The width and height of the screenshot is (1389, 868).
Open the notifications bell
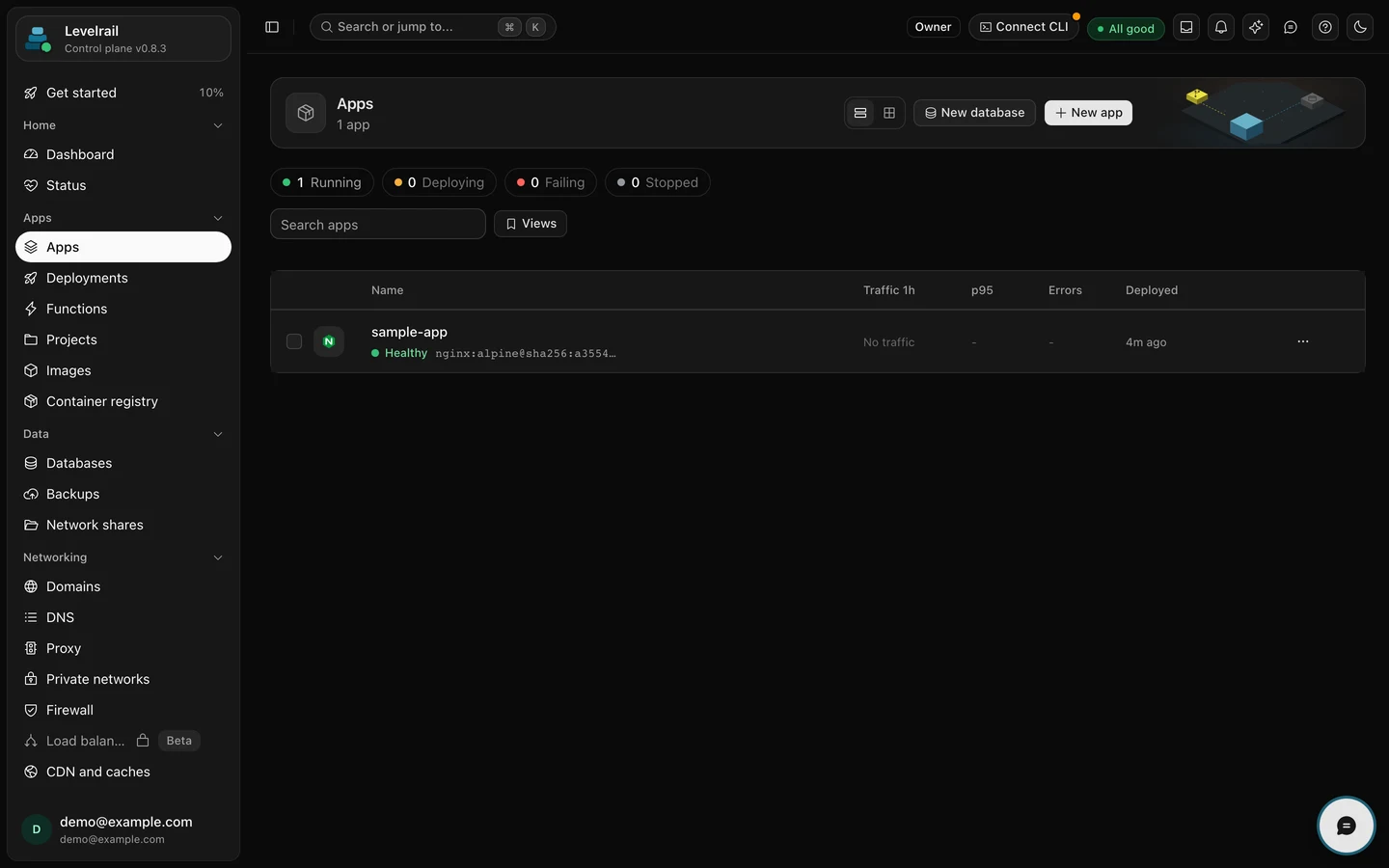pyautogui.click(x=1221, y=27)
